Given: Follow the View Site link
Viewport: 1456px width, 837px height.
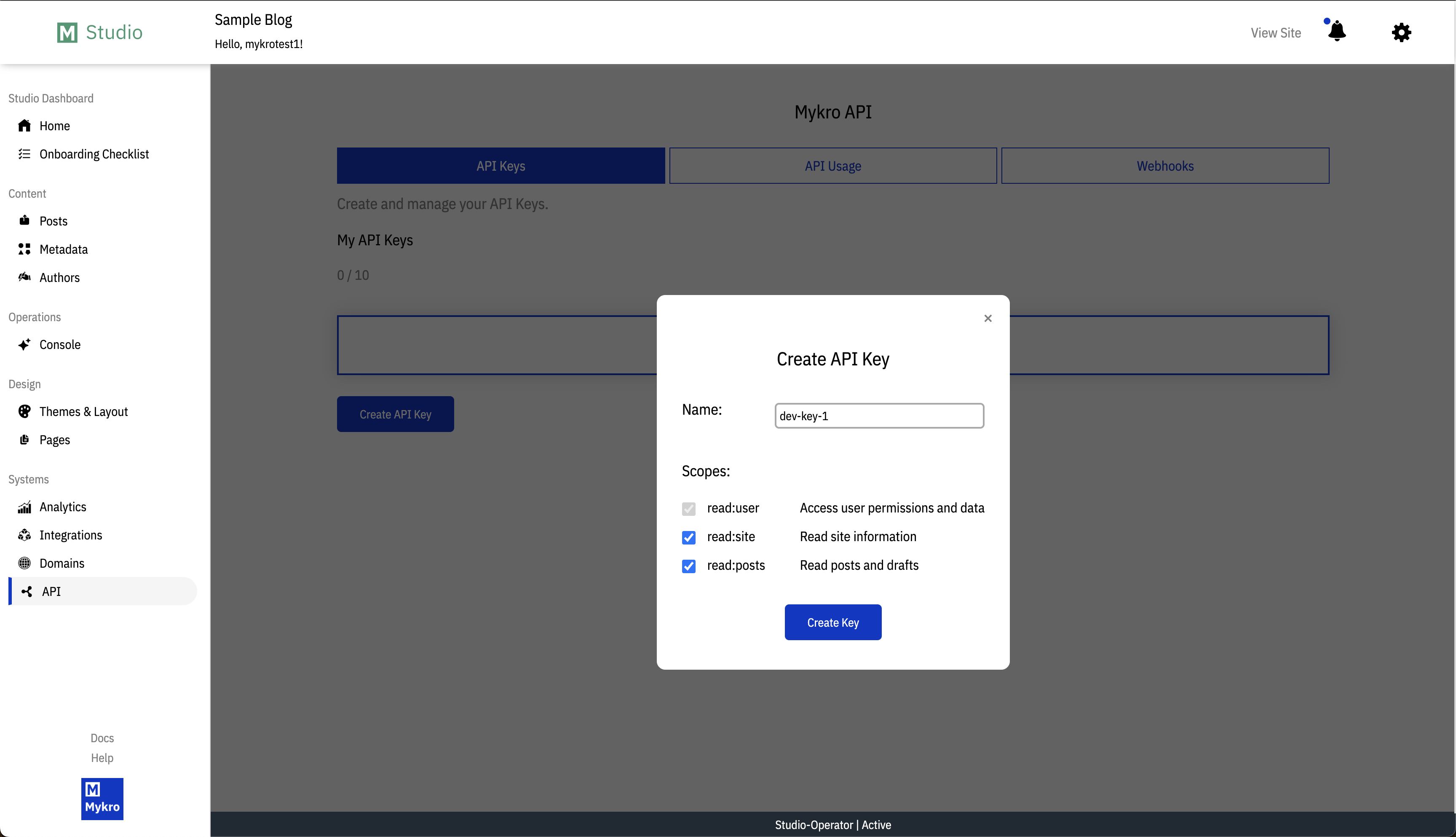Looking at the screenshot, I should (1276, 33).
